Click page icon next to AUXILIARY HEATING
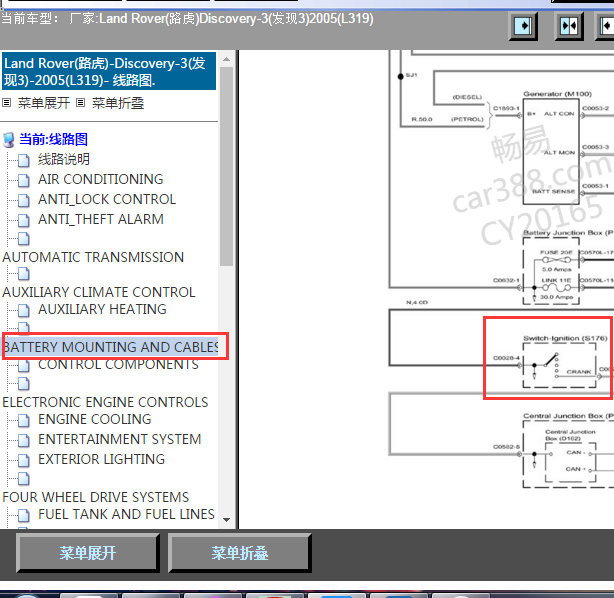The height and width of the screenshot is (598, 614). pos(23,310)
